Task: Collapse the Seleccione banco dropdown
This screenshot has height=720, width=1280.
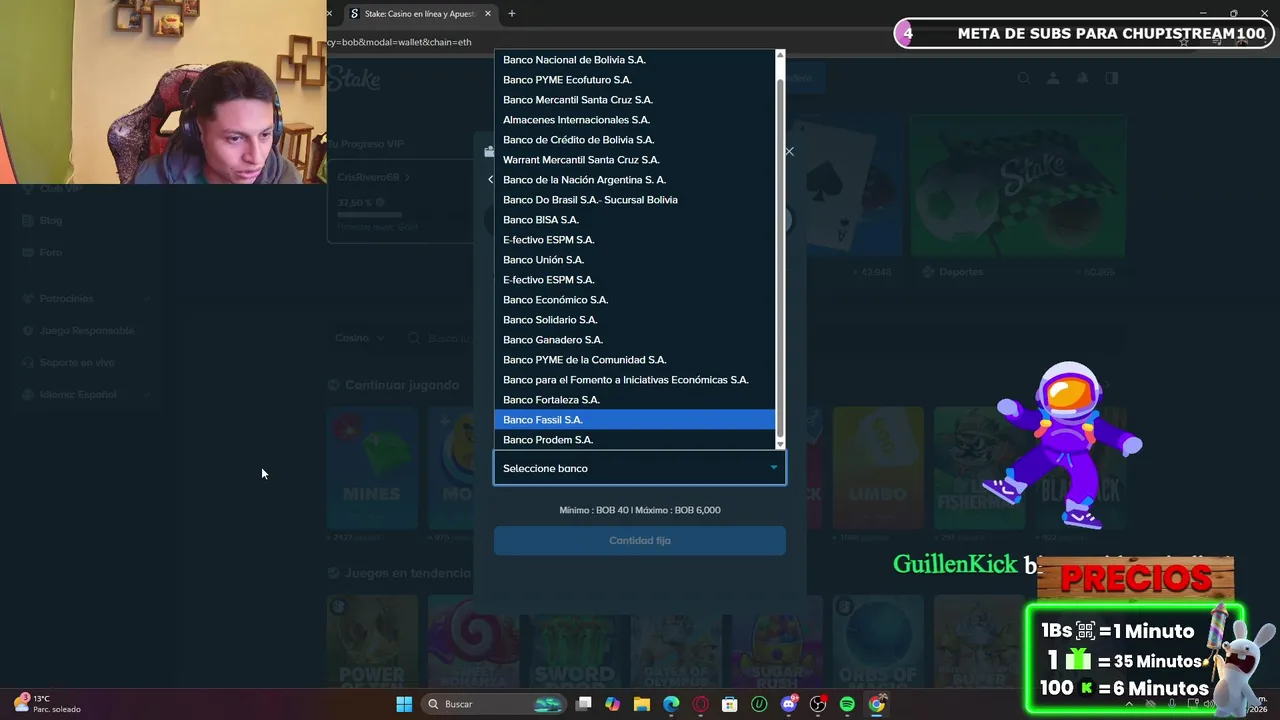Action: coord(640,468)
